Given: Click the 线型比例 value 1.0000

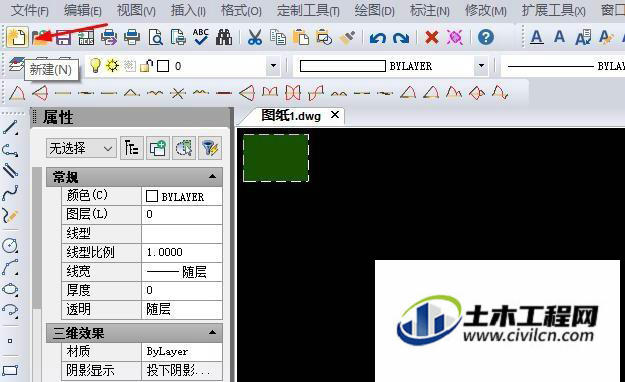Looking at the screenshot, I should tap(182, 252).
